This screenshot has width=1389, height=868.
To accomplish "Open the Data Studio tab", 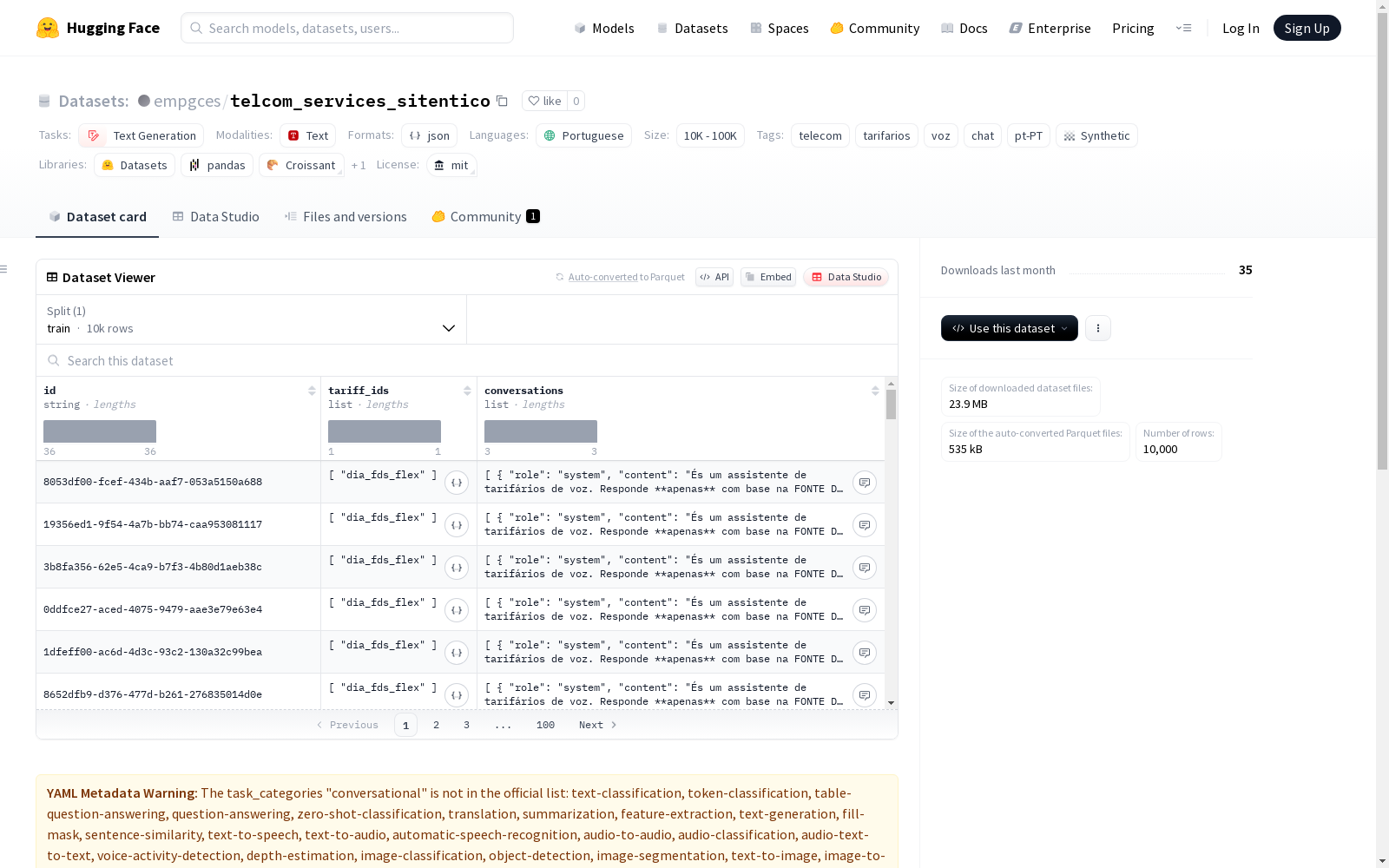I will pyautogui.click(x=216, y=217).
